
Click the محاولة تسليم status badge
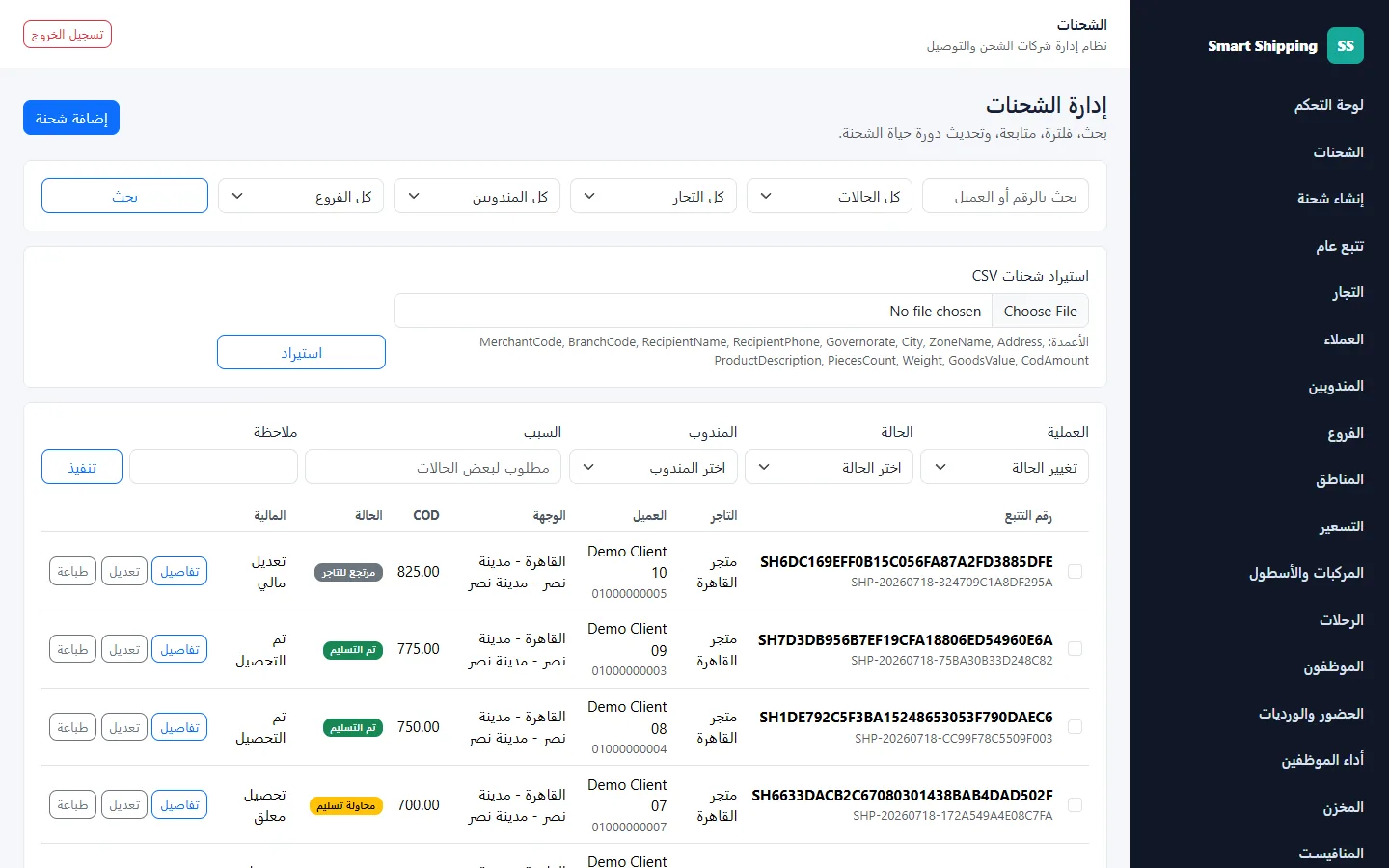346,805
